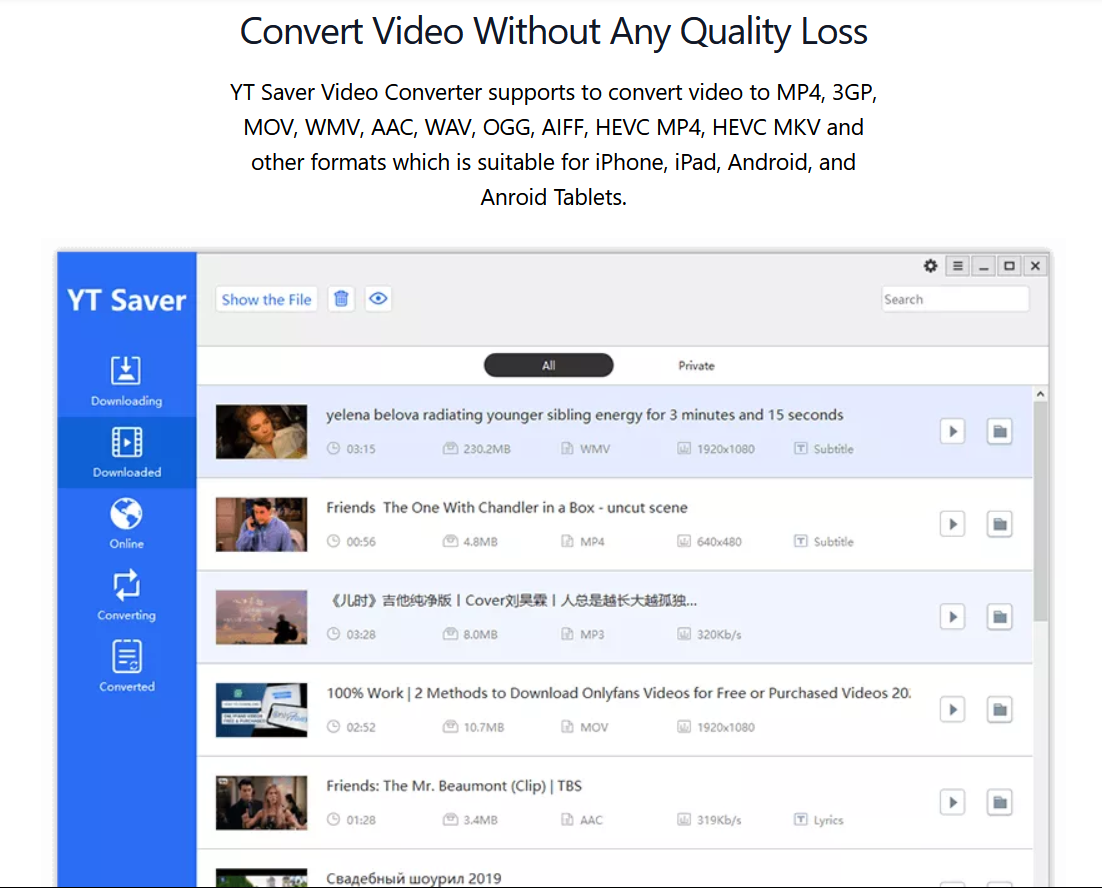Image resolution: width=1102 pixels, height=888 pixels.
Task: Focus the Search input field
Action: tap(955, 299)
